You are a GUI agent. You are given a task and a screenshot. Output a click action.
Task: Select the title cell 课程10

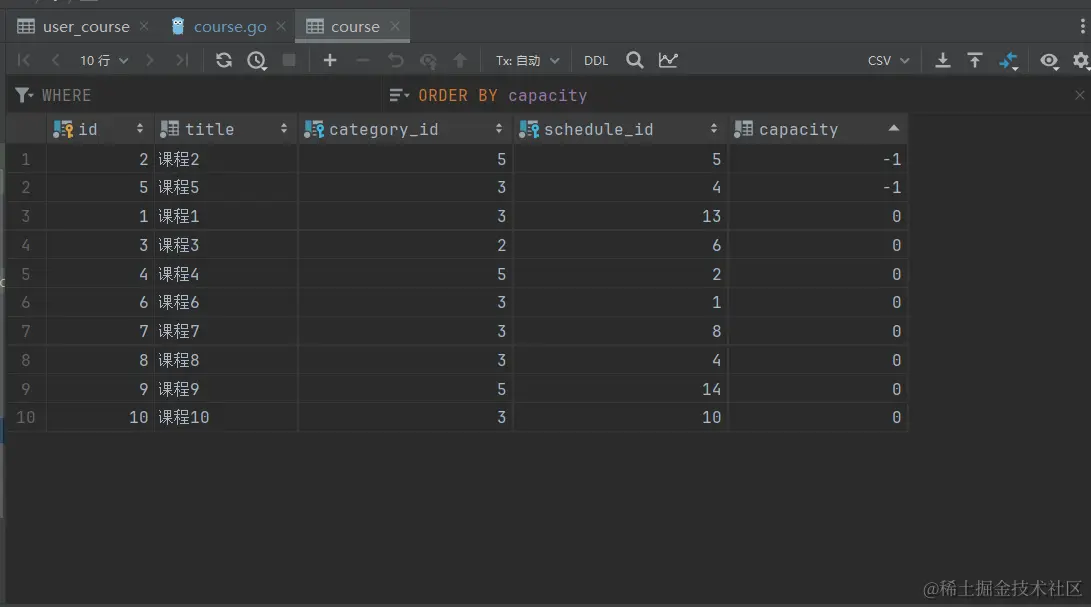pos(225,417)
